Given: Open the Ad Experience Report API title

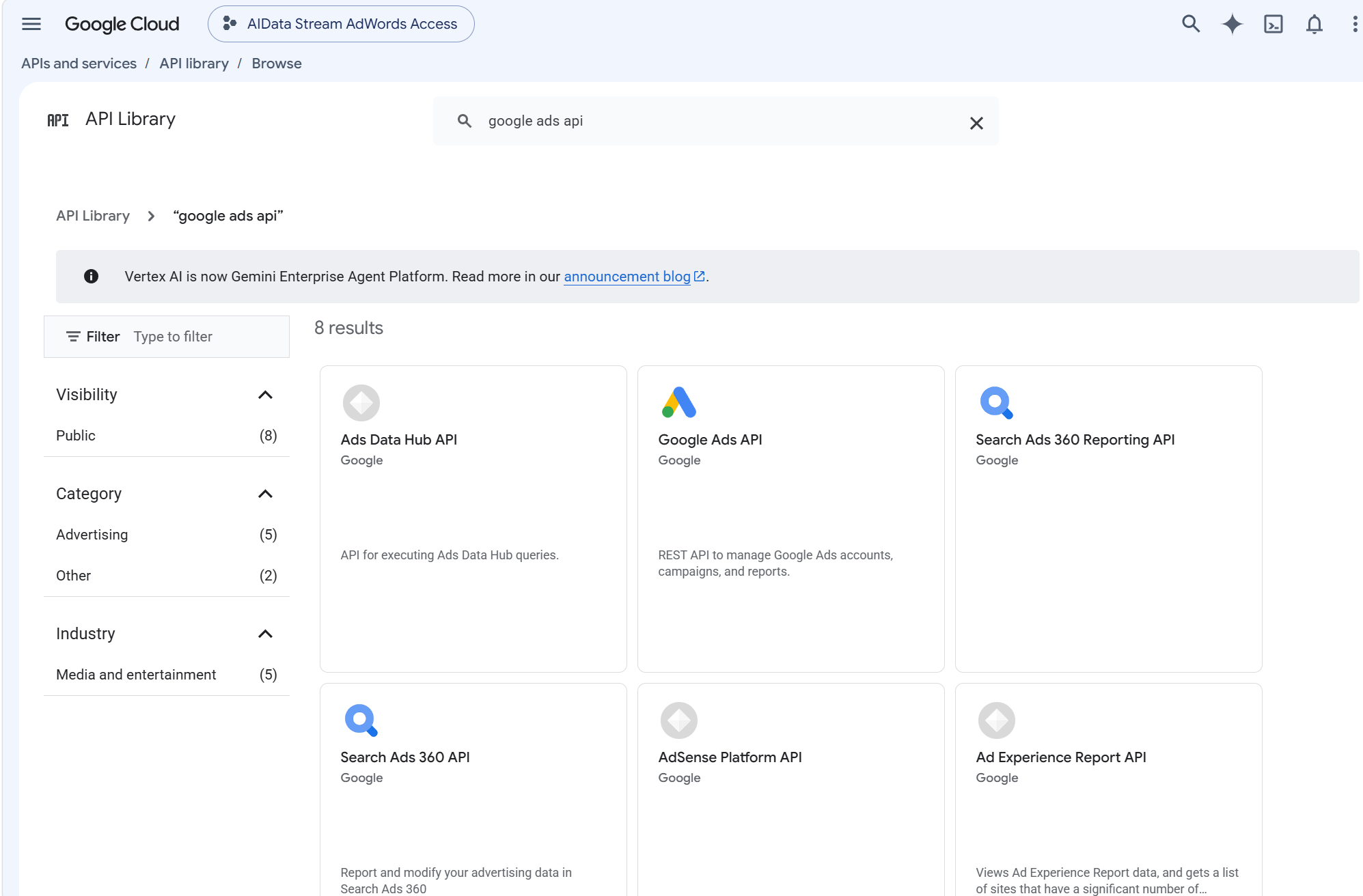Looking at the screenshot, I should (x=1061, y=757).
